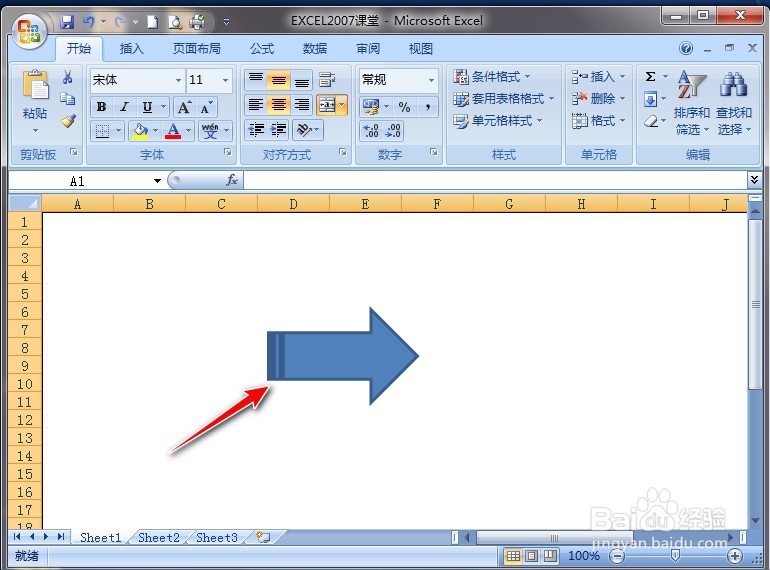Set bottom vertical alignment
770x570 pixels.
(x=302, y=80)
